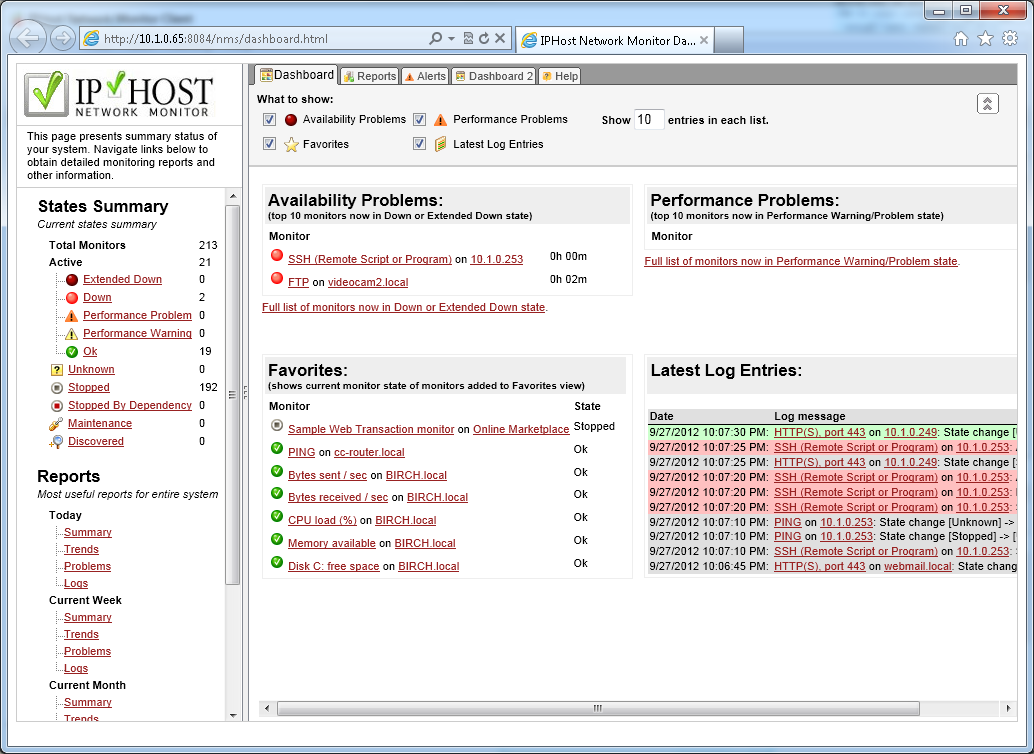Open the address bar search dropdown arrow
The image size is (1034, 754).
452,39
